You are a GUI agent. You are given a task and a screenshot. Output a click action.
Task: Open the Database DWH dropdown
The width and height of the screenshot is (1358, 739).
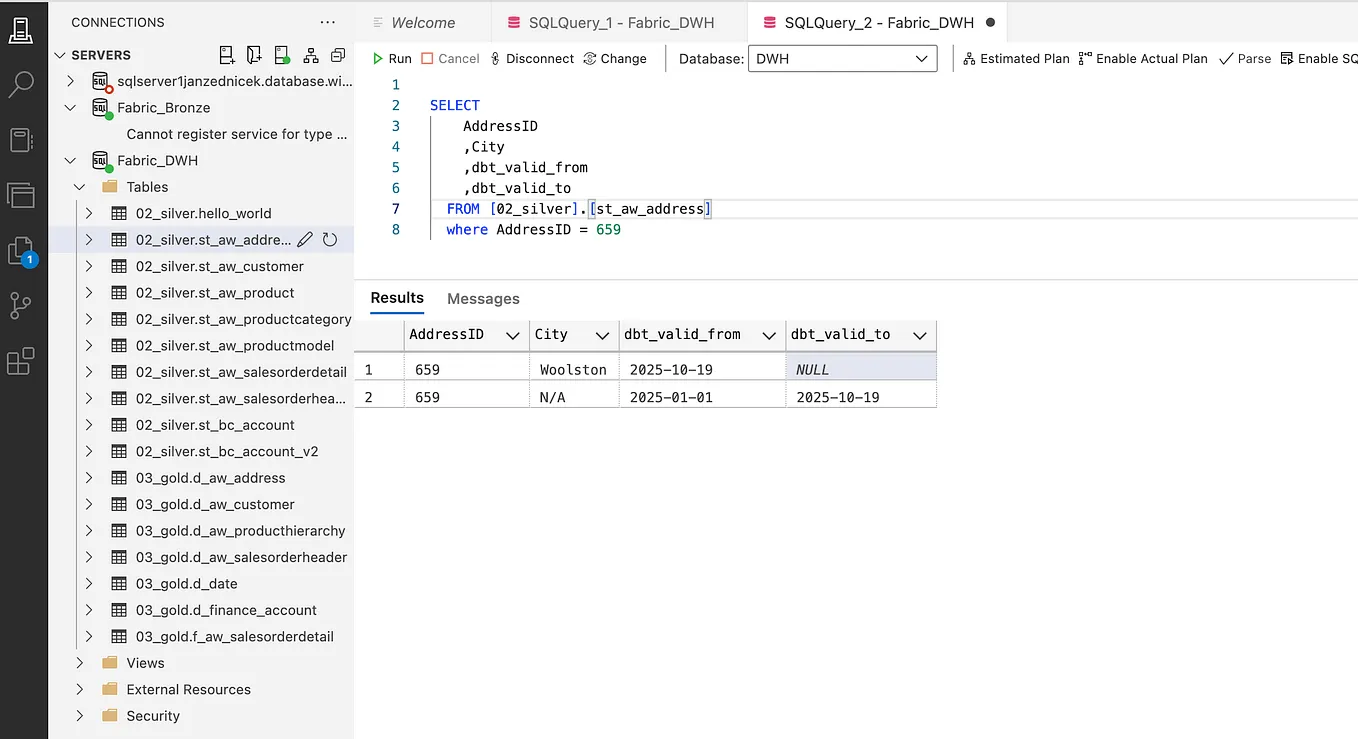pyautogui.click(x=843, y=59)
